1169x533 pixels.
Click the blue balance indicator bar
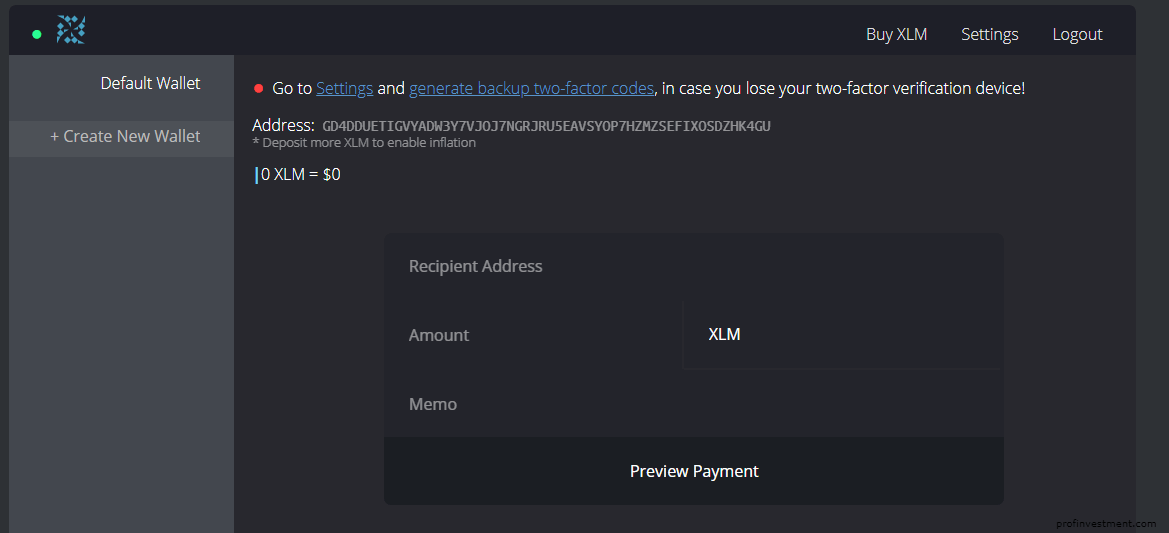tap(256, 176)
